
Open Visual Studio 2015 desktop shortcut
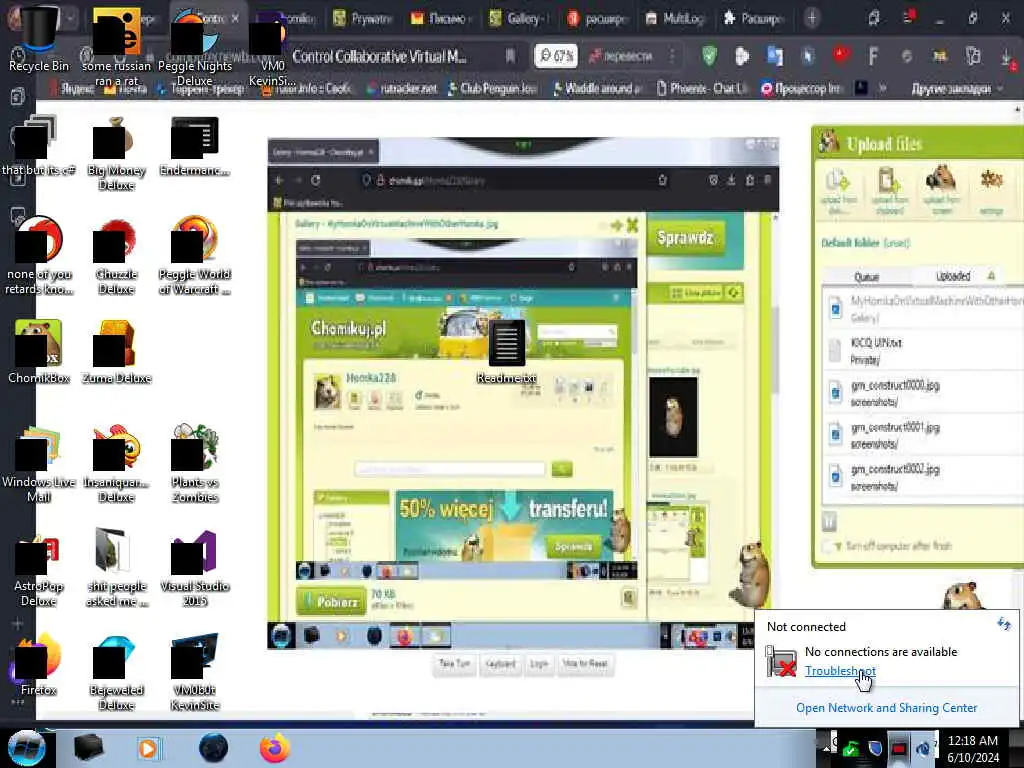pos(195,567)
